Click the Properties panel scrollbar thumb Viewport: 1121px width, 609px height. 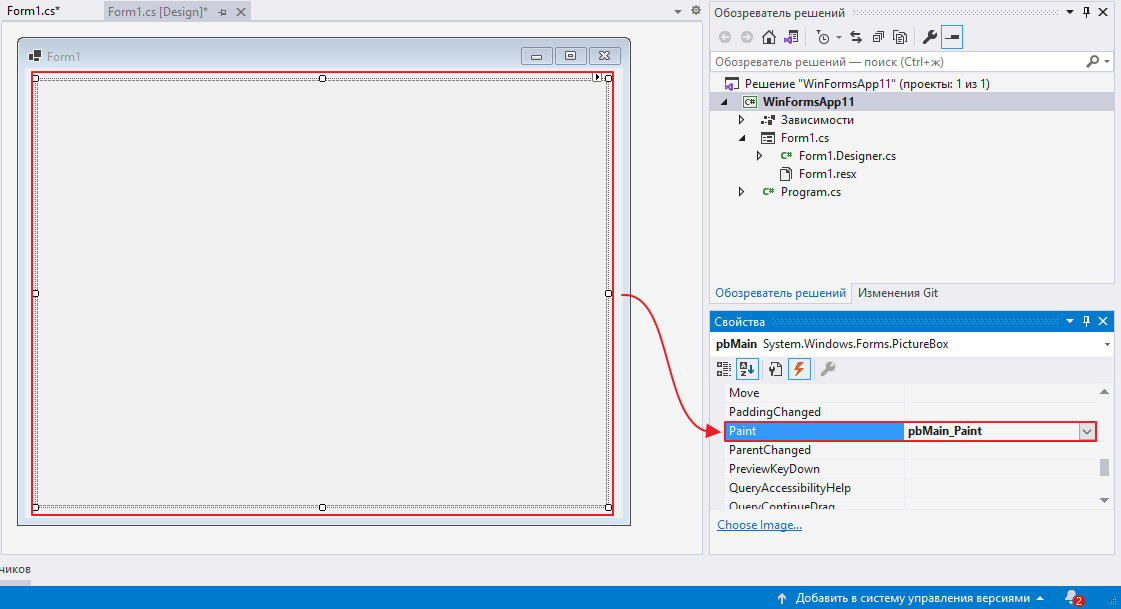pos(1104,467)
